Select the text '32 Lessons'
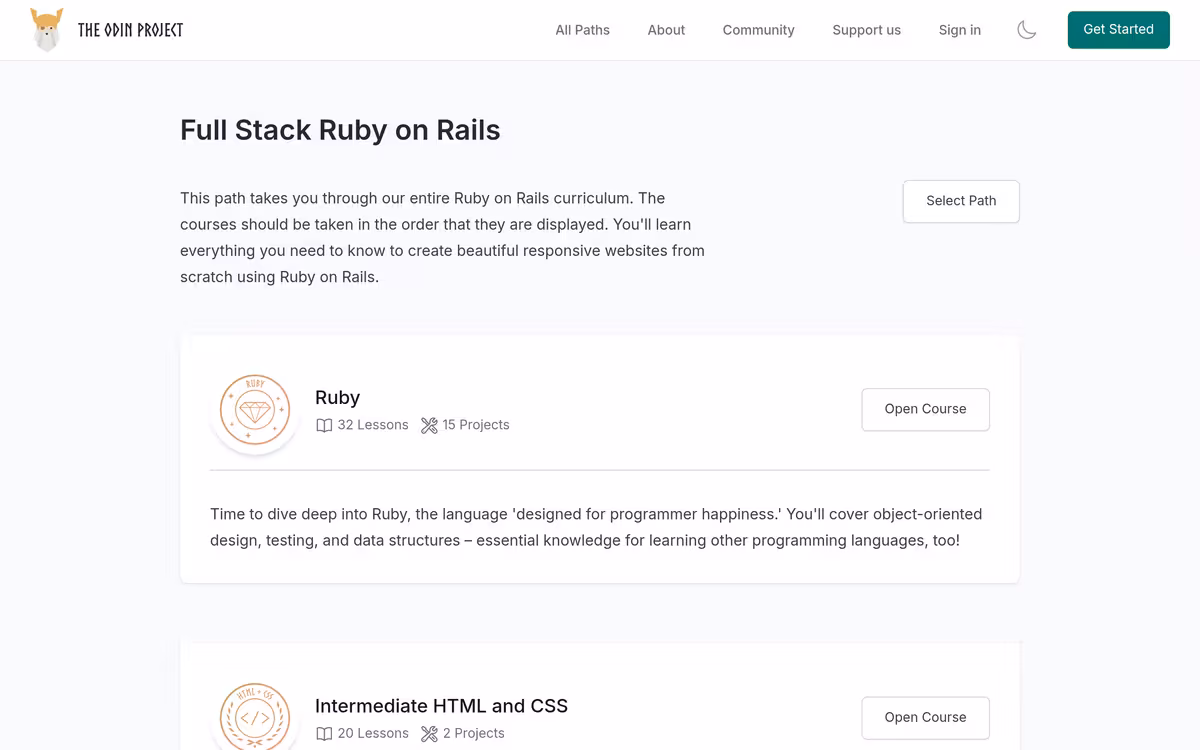This screenshot has height=750, width=1200. point(373,425)
